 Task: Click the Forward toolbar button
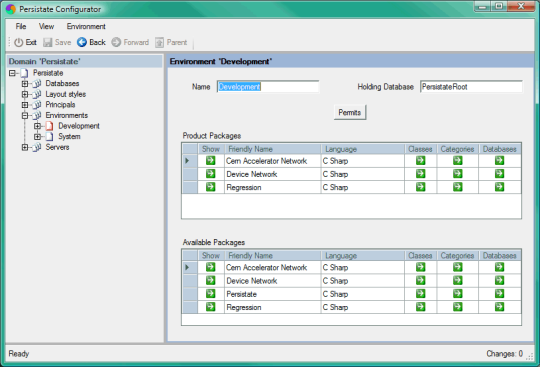(130, 42)
